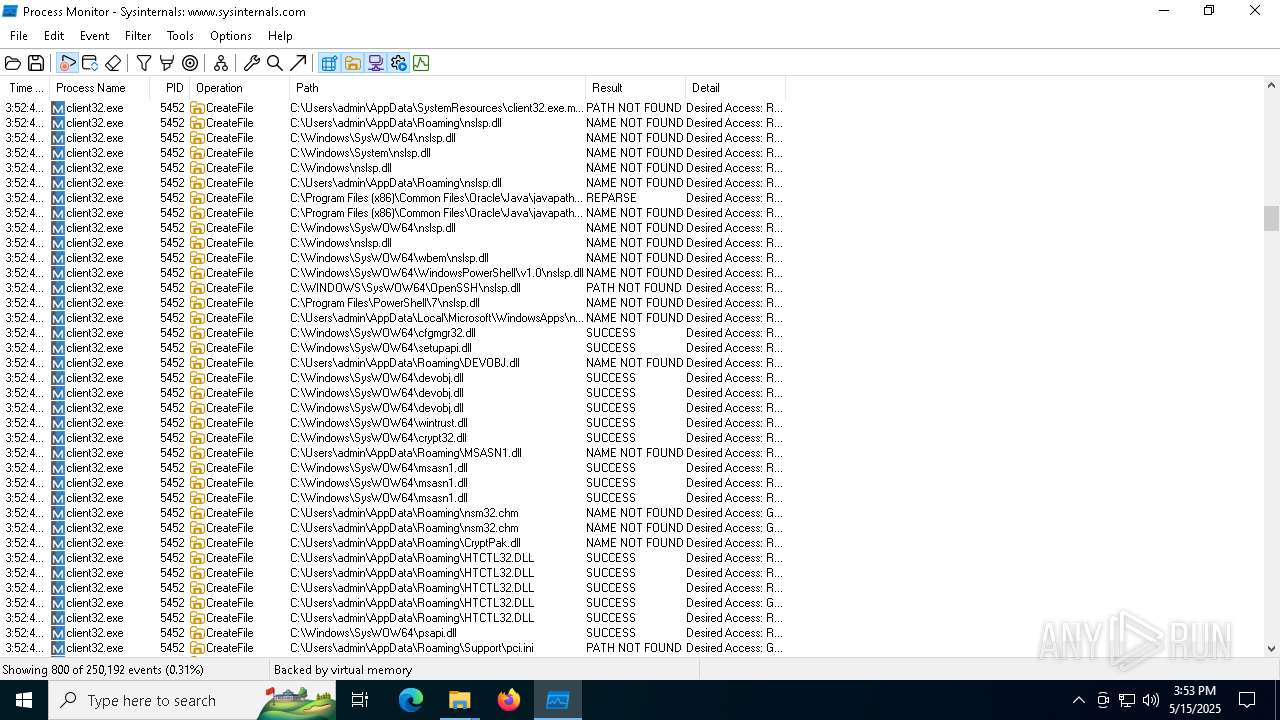Click the PID column header
1280x720 pixels.
[170, 88]
